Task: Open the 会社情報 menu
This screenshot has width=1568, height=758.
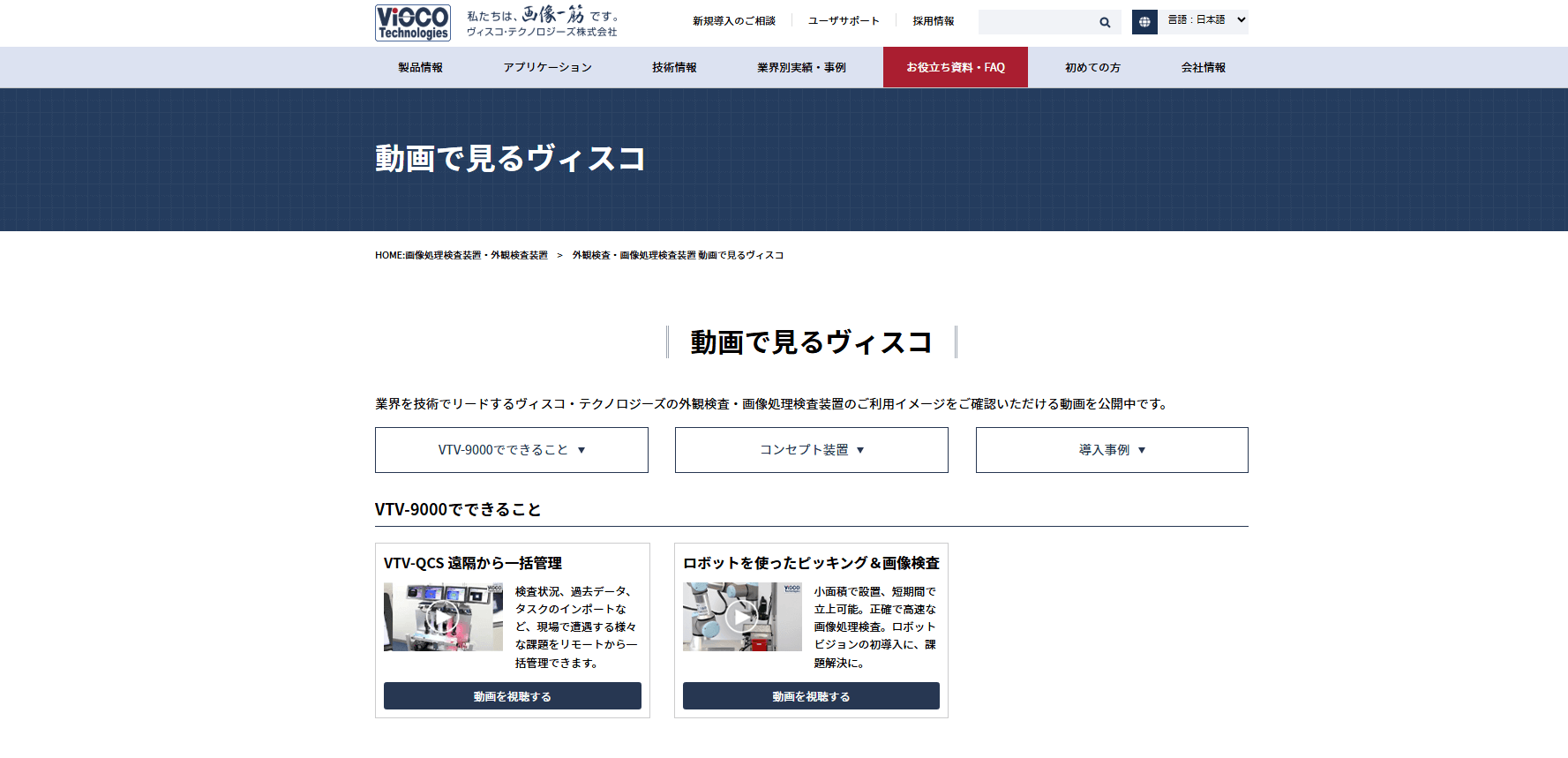Action: pyautogui.click(x=1204, y=67)
